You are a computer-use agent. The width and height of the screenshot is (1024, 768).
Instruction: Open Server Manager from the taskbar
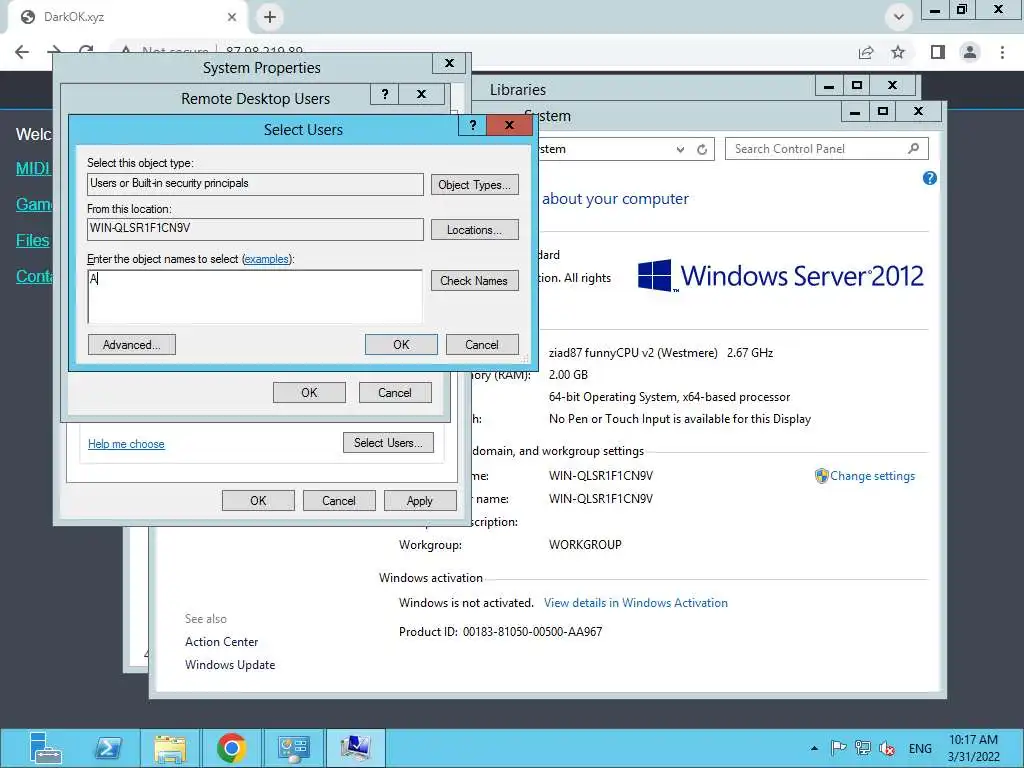coord(45,748)
